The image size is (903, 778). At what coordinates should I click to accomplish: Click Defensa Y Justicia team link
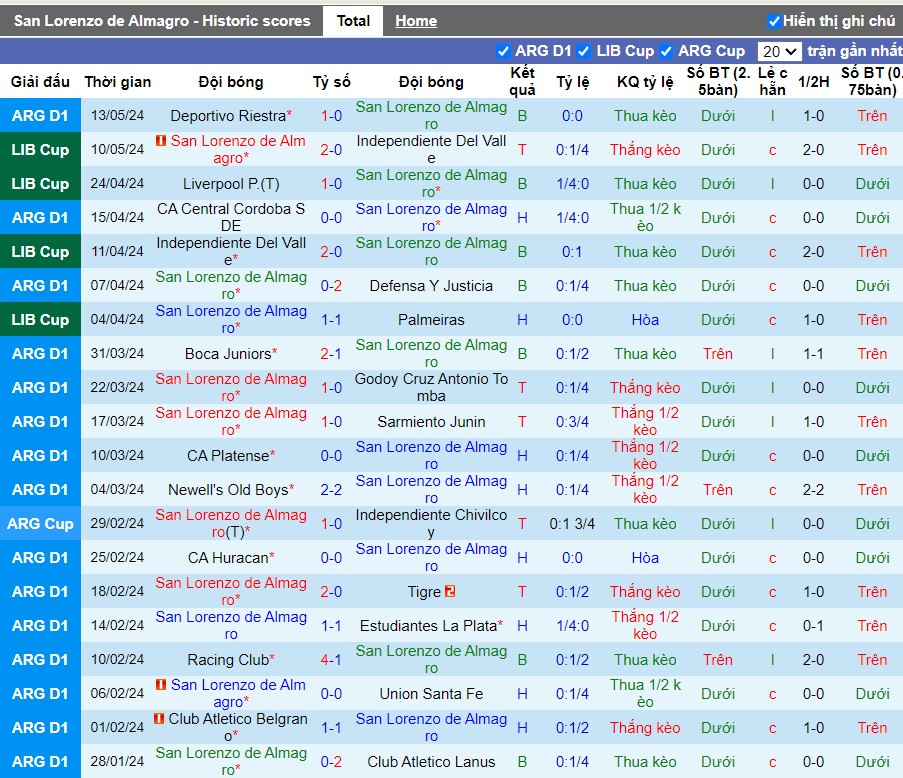(431, 286)
